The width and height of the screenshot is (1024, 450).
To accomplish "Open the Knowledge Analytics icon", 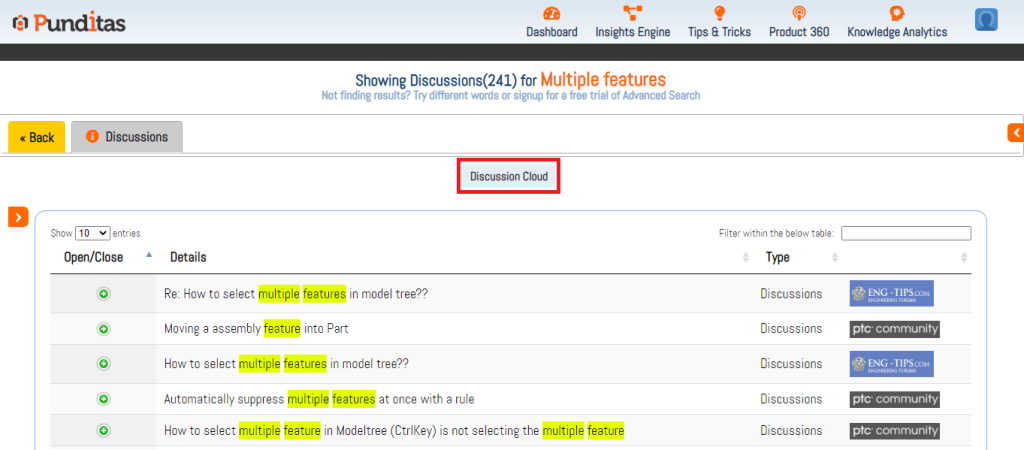I will coord(897,14).
